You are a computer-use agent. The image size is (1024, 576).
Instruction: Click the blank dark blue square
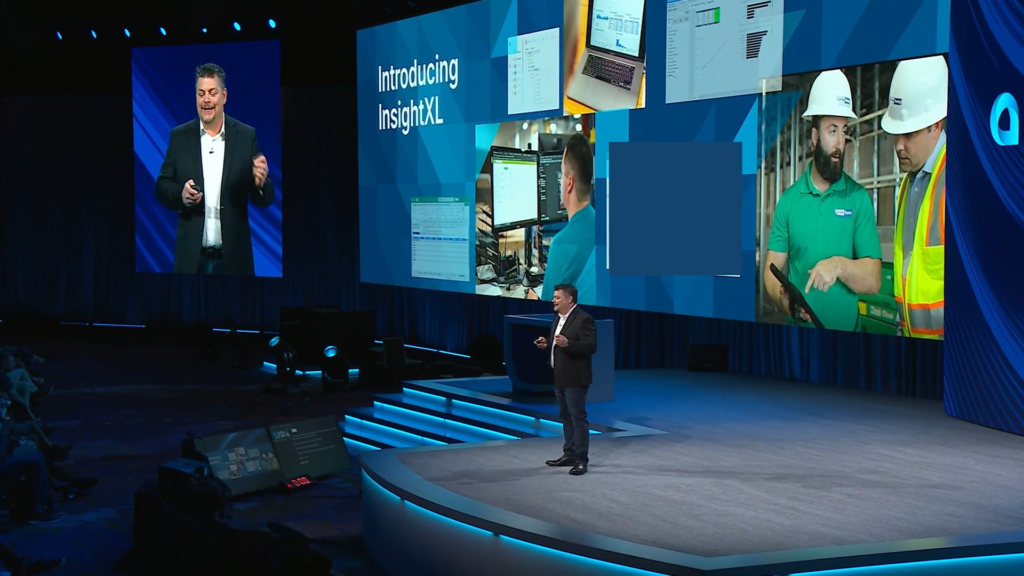[x=675, y=208]
